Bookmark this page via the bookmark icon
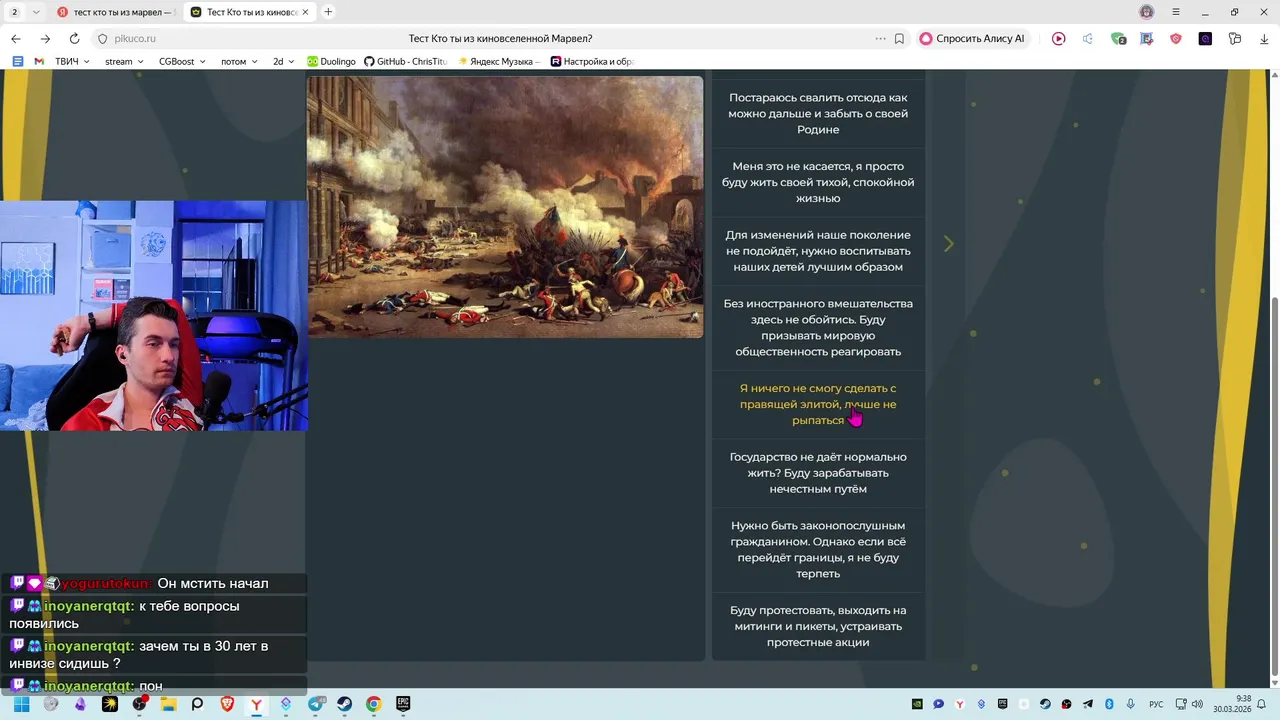 899,38
